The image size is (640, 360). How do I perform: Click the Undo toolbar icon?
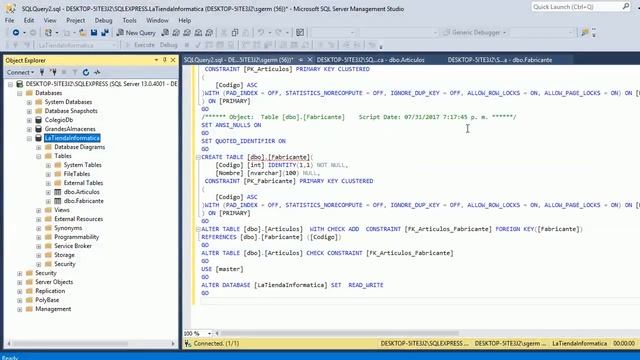[x=260, y=32]
